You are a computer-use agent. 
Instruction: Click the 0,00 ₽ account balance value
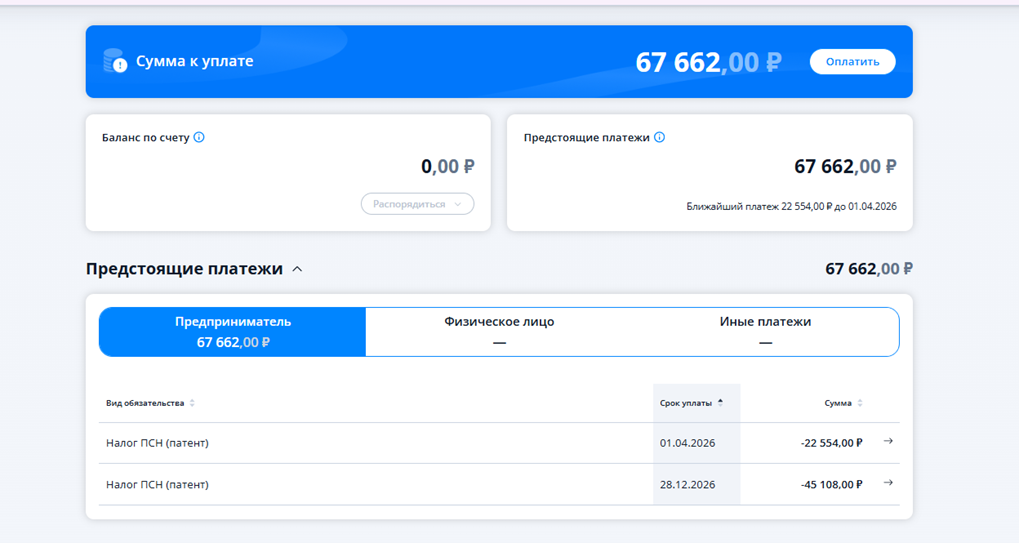448,166
